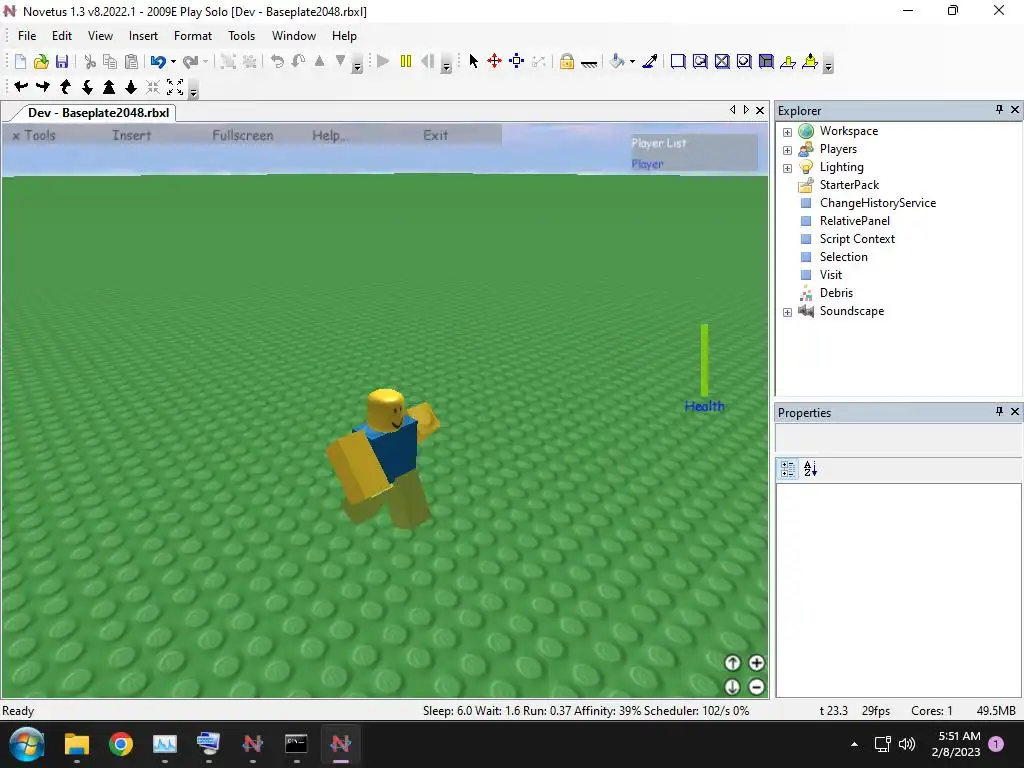Click the Cut scissors icon
Image resolution: width=1024 pixels, height=768 pixels.
click(x=90, y=61)
